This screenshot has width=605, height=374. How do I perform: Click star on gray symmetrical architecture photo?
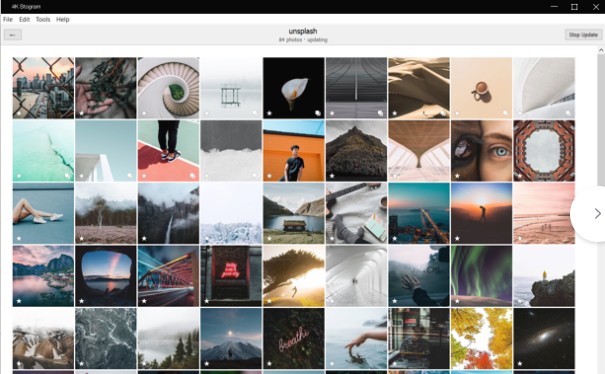tap(332, 113)
